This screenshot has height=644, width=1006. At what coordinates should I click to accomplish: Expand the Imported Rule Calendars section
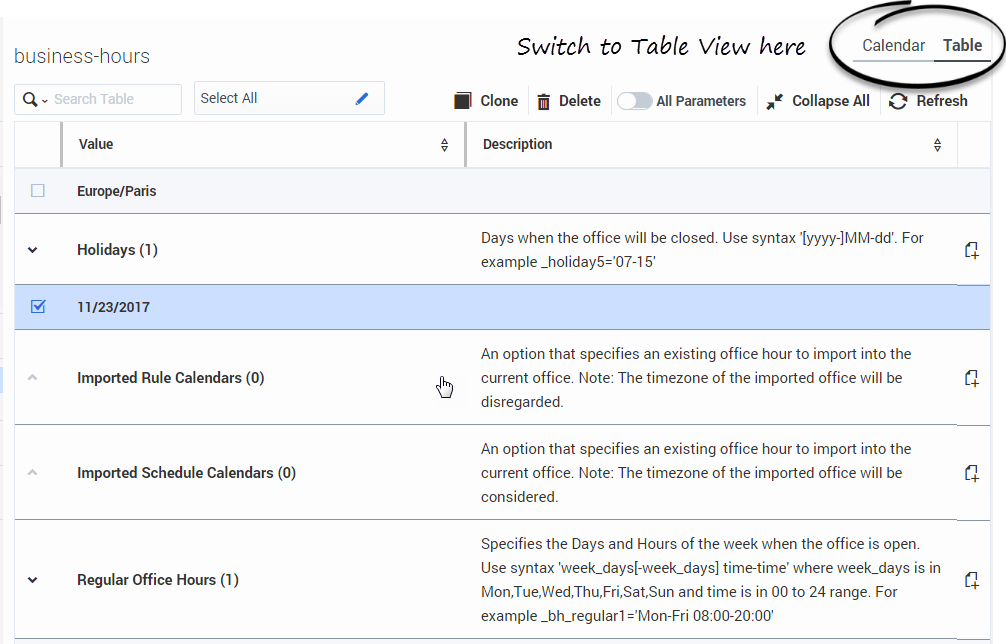click(32, 378)
